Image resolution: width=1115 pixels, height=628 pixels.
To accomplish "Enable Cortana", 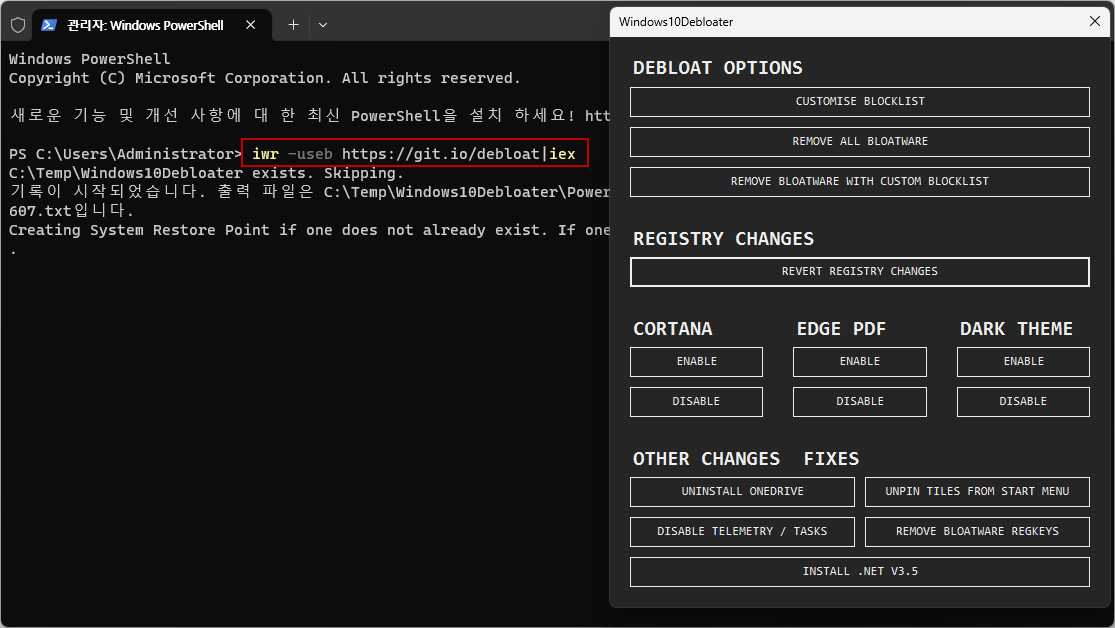I will [x=696, y=361].
